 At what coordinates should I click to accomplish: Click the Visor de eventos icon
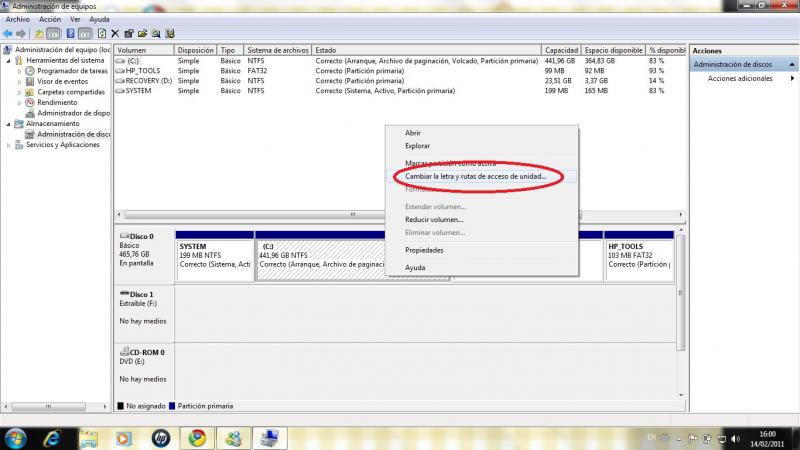(30, 82)
